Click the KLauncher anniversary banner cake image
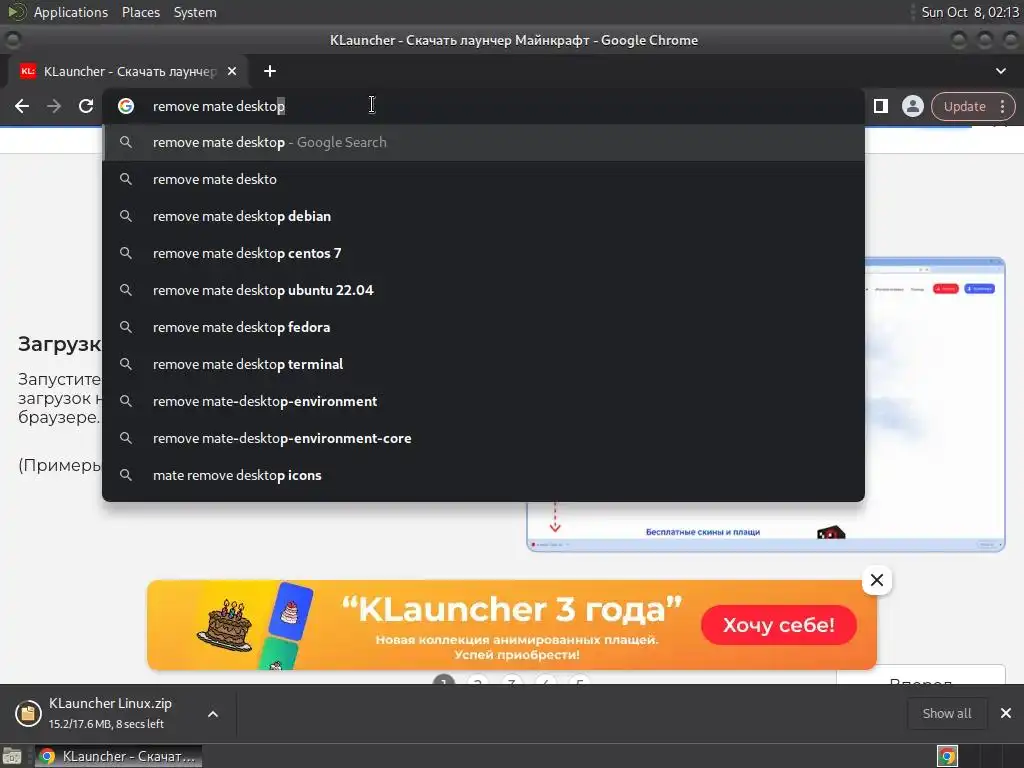 coord(225,626)
